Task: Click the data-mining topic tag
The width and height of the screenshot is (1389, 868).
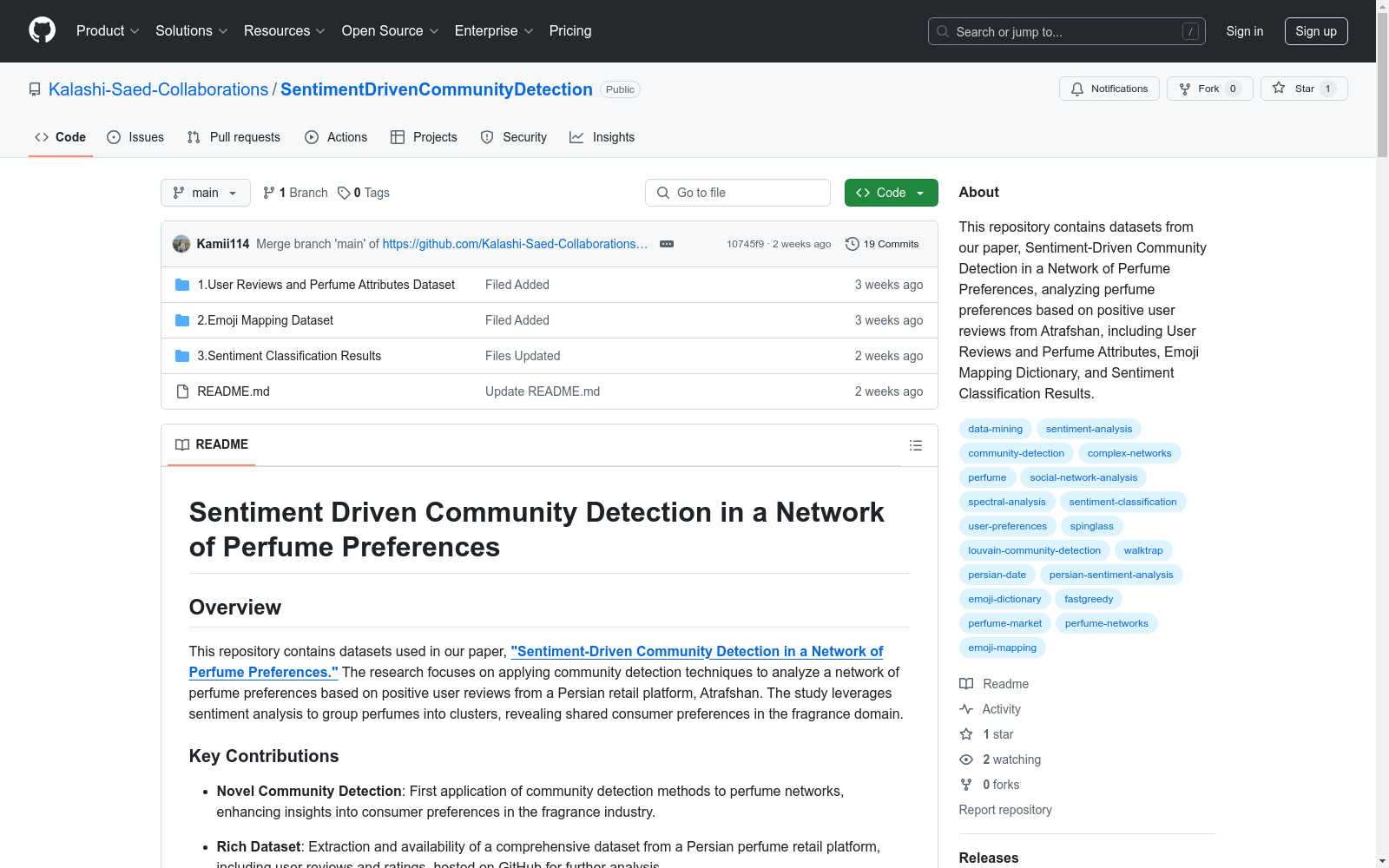Action: click(x=996, y=429)
